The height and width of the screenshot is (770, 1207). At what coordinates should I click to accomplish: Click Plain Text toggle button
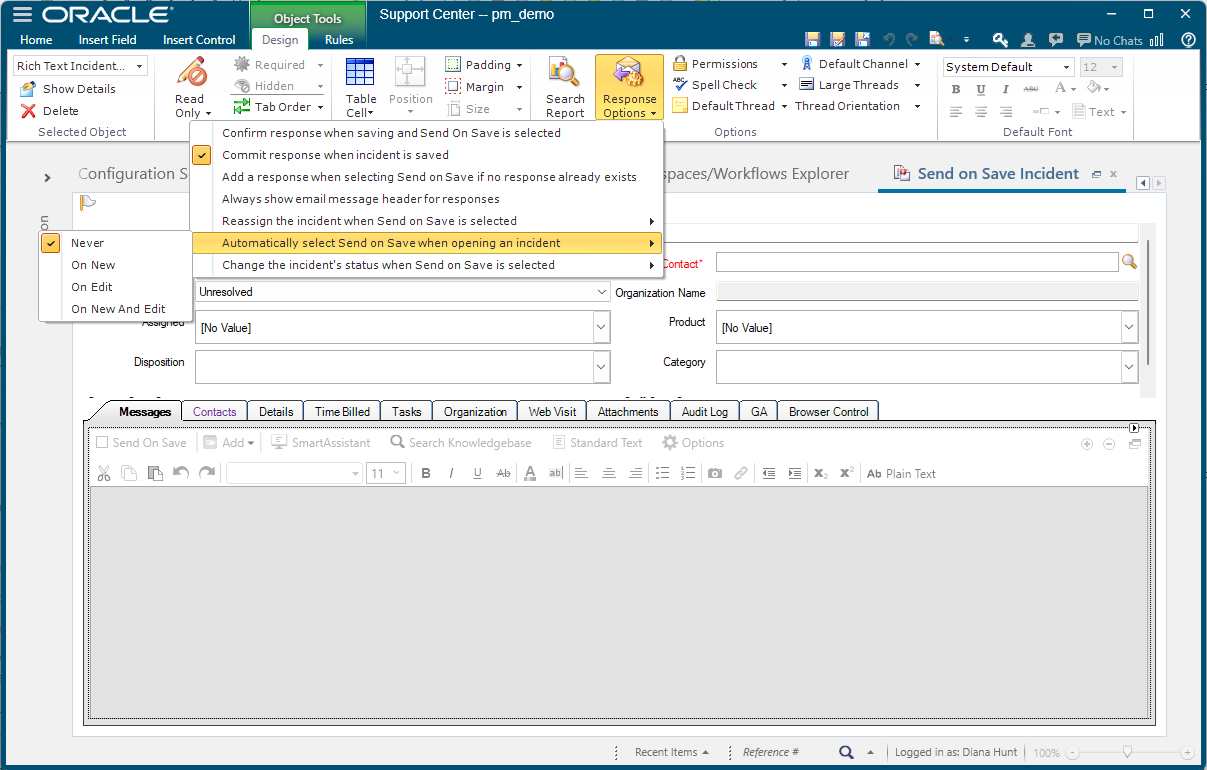(901, 474)
